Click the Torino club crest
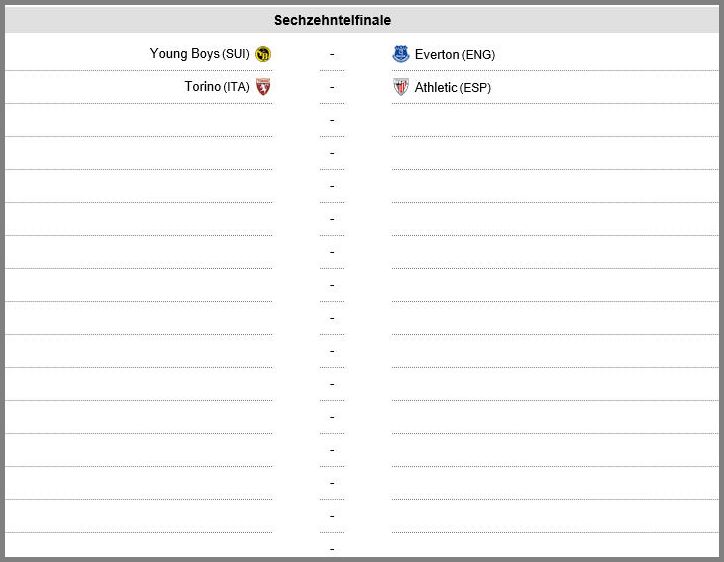 263,87
